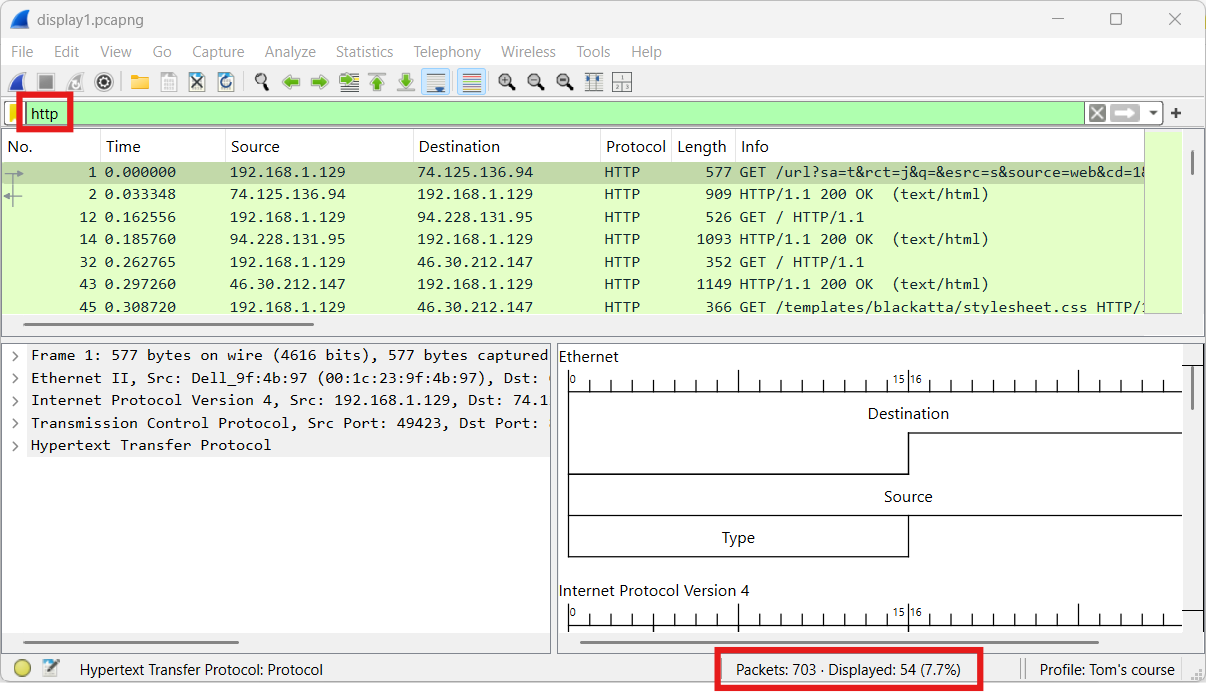The width and height of the screenshot is (1206, 692).
Task: Open the Telephony menu
Action: tap(447, 52)
